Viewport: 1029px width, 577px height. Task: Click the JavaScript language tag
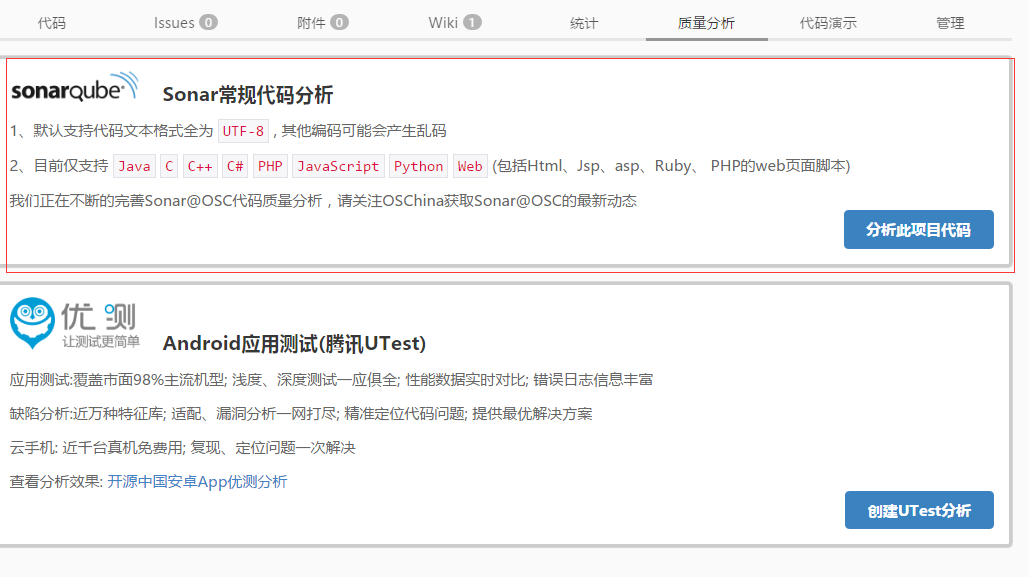[338, 166]
